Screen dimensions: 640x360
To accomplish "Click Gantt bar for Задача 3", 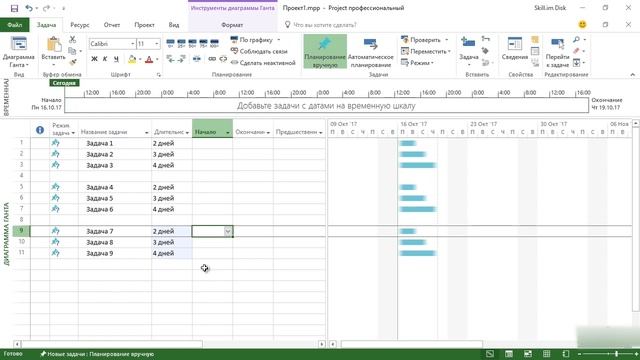I will (x=418, y=165).
